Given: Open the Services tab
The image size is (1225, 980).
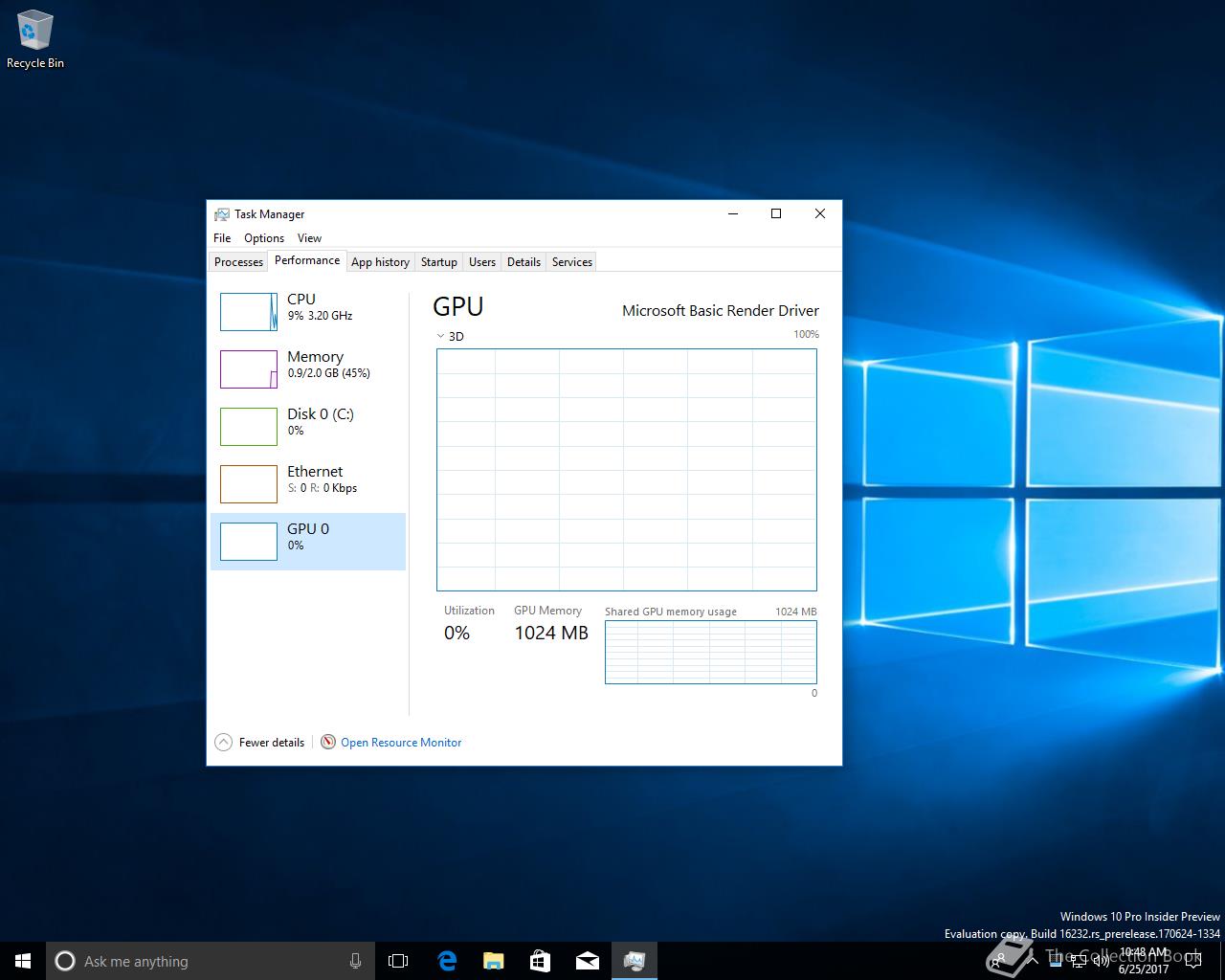Looking at the screenshot, I should pyautogui.click(x=572, y=262).
